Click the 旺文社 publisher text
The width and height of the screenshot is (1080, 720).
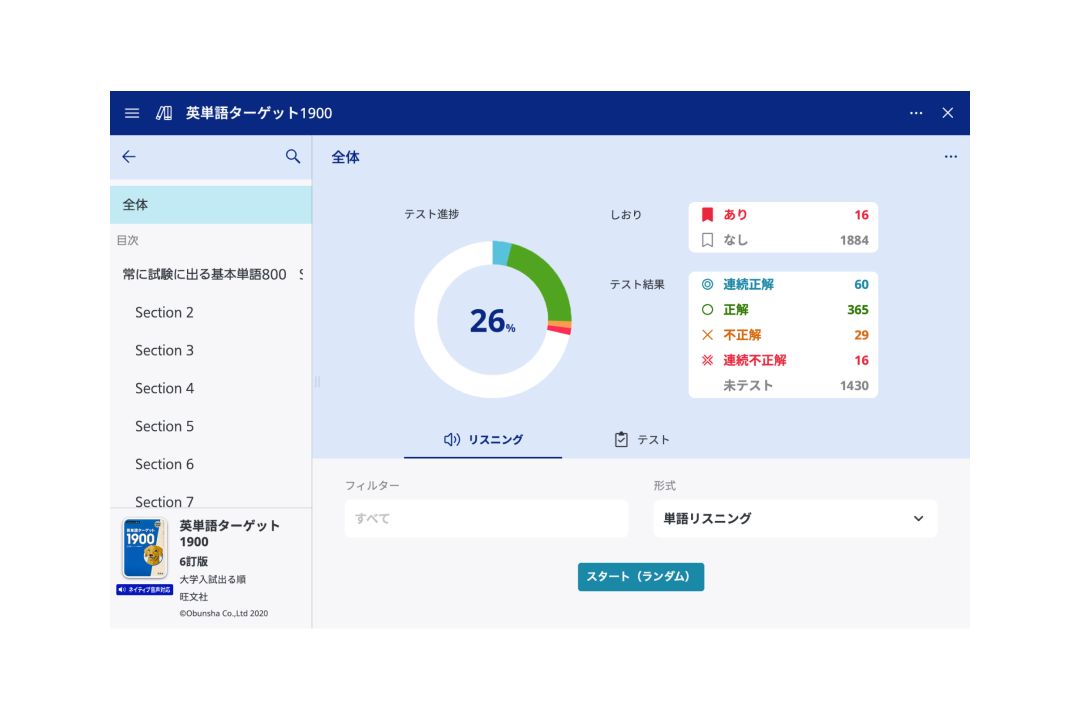(194, 597)
